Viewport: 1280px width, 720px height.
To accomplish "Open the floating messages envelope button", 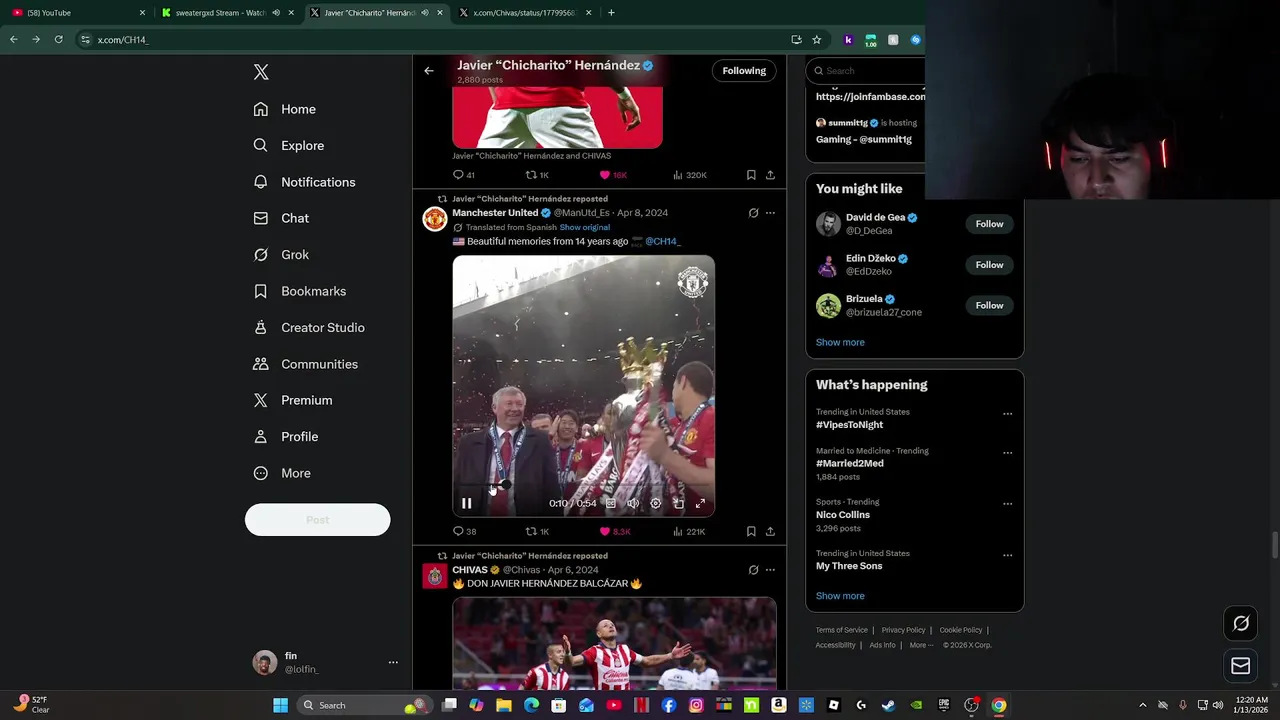I will coord(1241,666).
